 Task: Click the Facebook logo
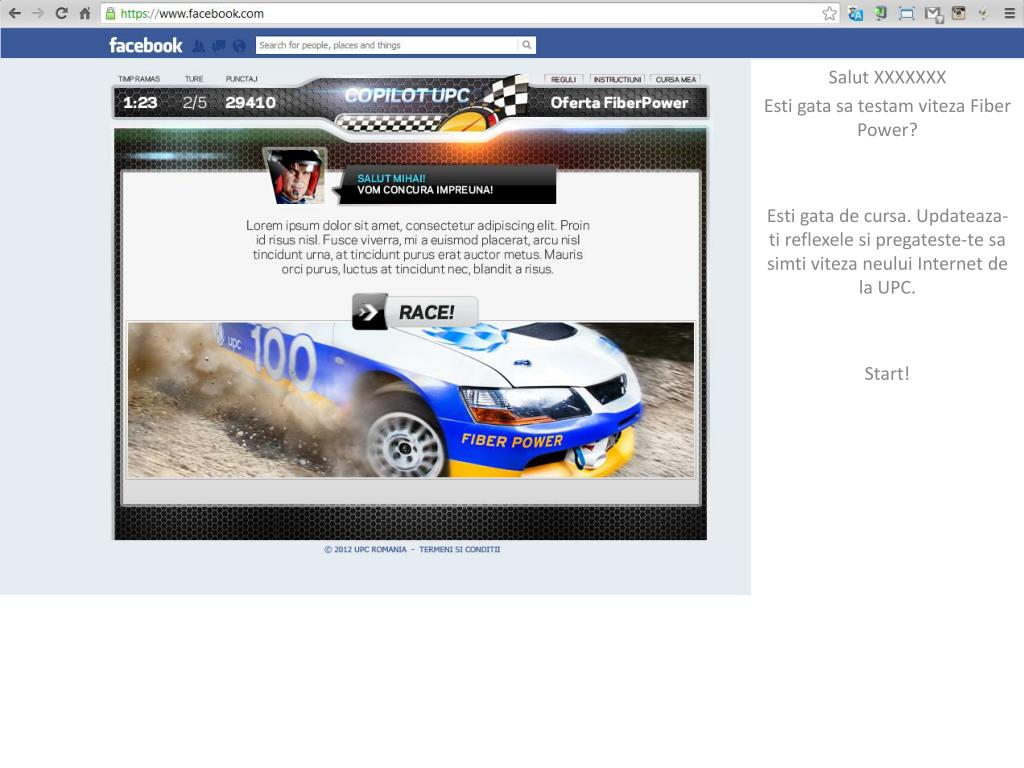pyautogui.click(x=145, y=45)
